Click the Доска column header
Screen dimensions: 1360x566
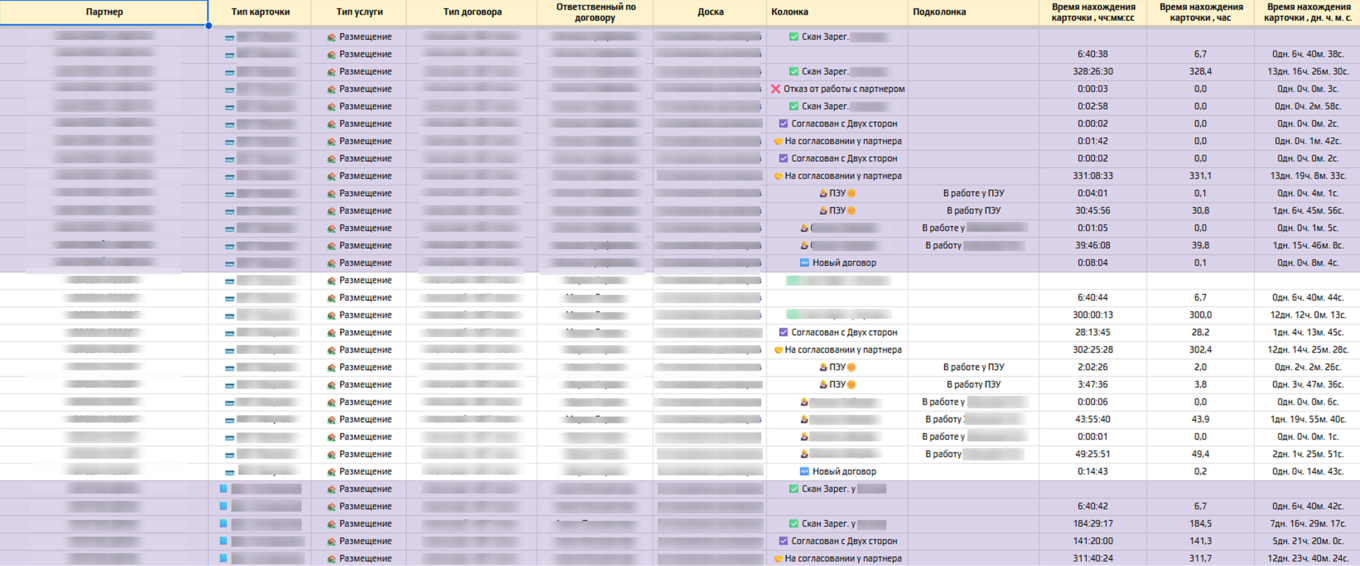click(710, 12)
